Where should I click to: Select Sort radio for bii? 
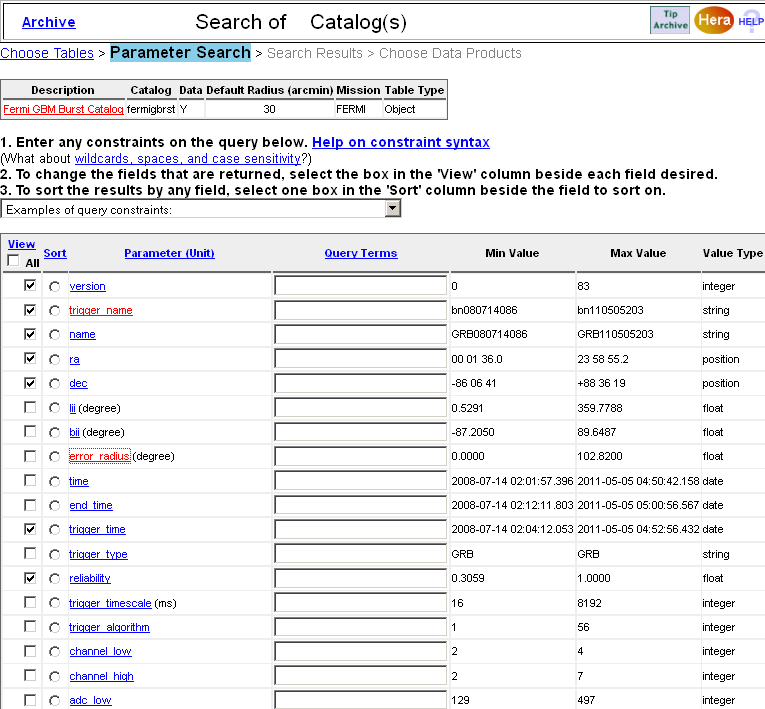55,432
